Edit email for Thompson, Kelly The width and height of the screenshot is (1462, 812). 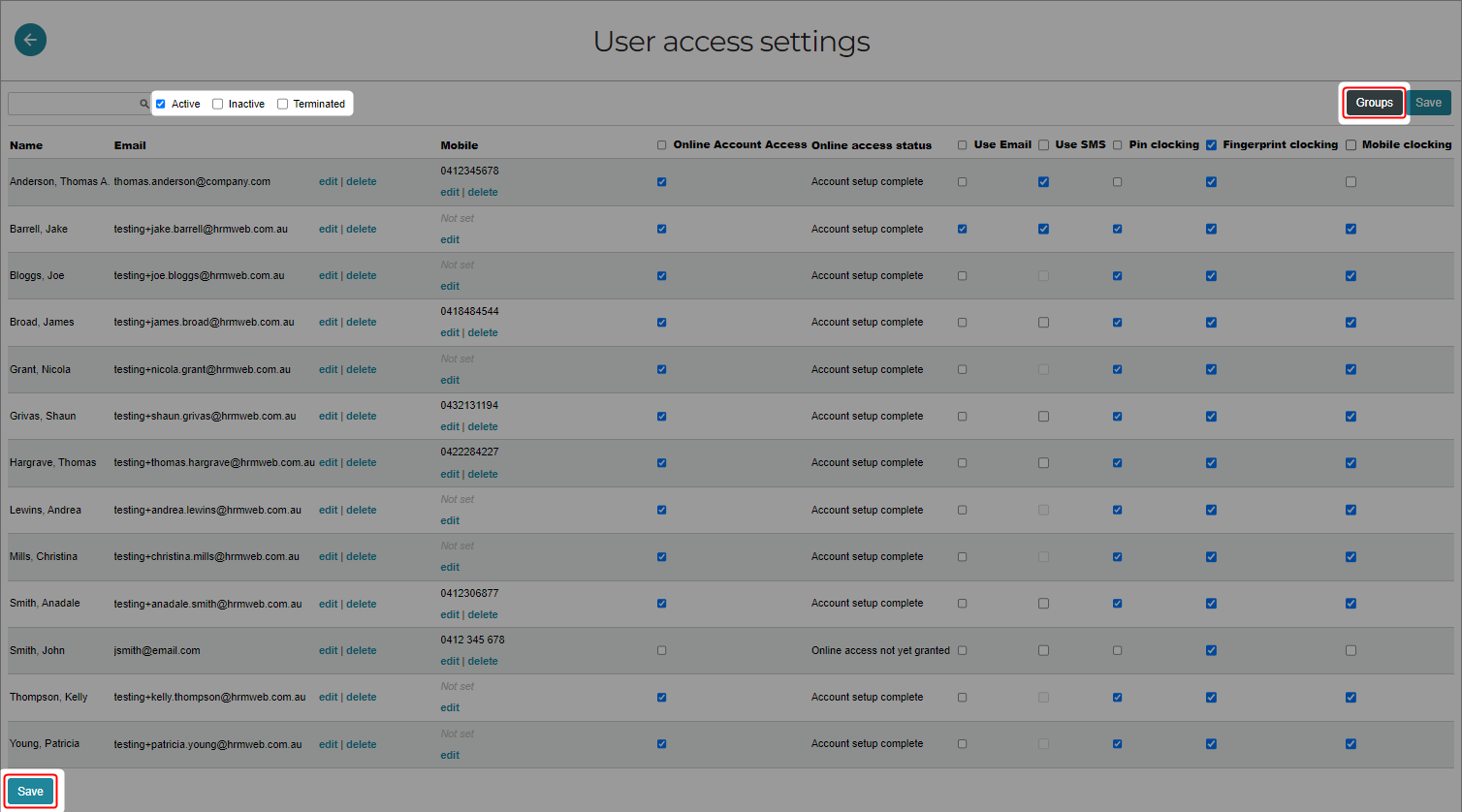click(x=328, y=698)
